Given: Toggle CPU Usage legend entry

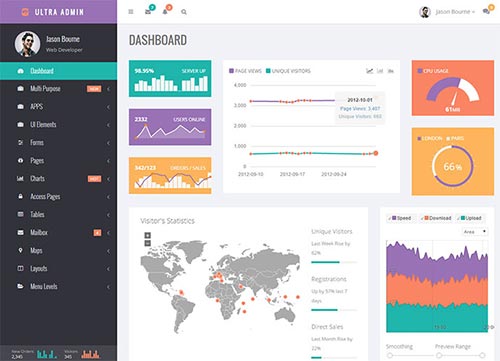Looking at the screenshot, I should [x=433, y=71].
